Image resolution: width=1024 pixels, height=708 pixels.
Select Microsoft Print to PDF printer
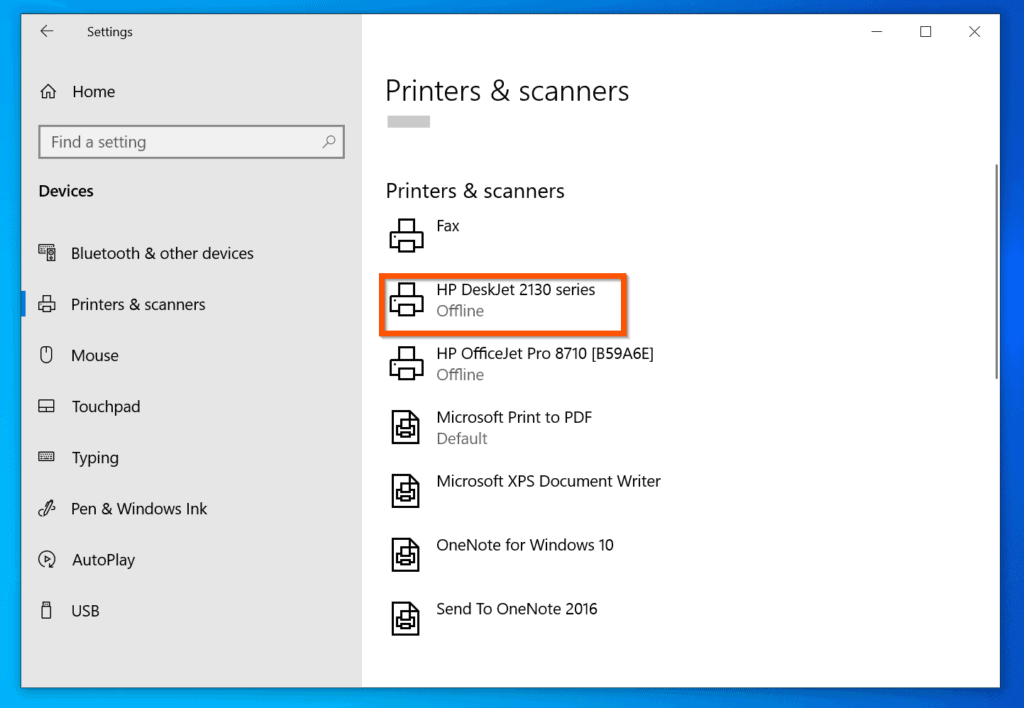490,427
